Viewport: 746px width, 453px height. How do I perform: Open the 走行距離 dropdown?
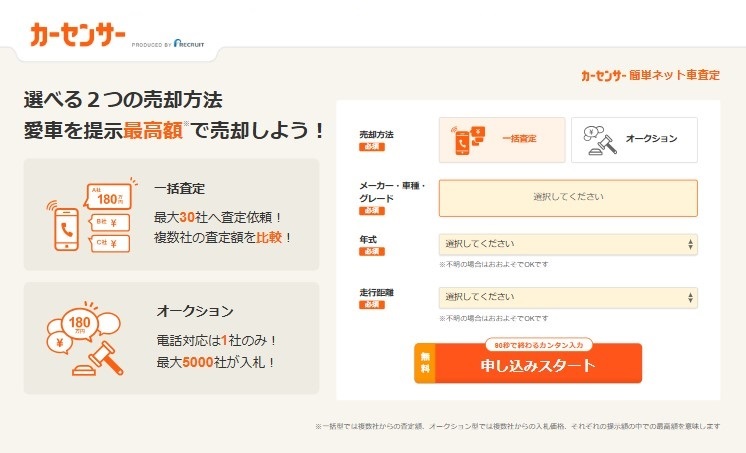click(x=568, y=297)
